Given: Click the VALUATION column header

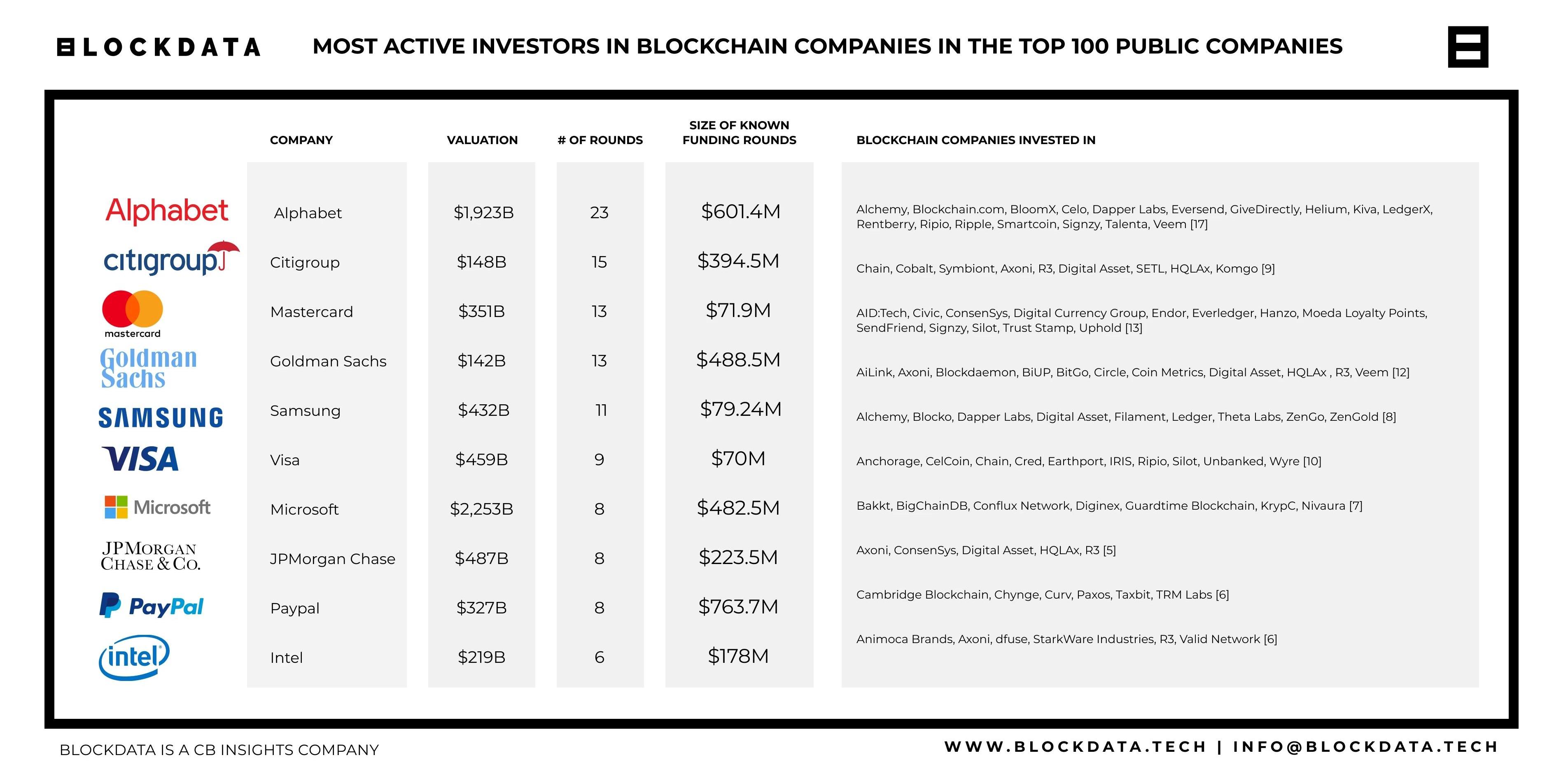Looking at the screenshot, I should pos(482,140).
